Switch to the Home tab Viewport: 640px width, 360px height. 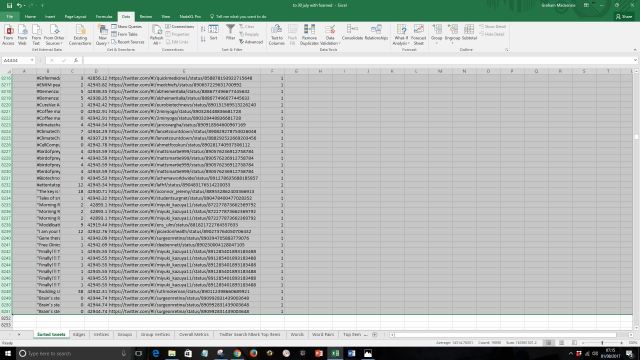tap(30, 17)
